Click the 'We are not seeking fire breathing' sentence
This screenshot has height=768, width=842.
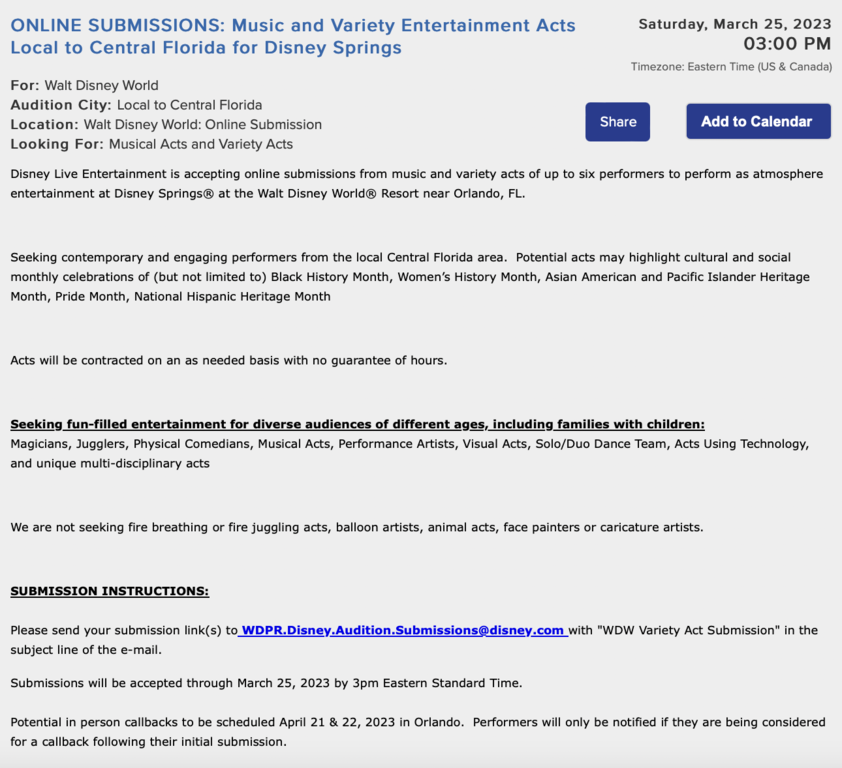click(x=356, y=527)
